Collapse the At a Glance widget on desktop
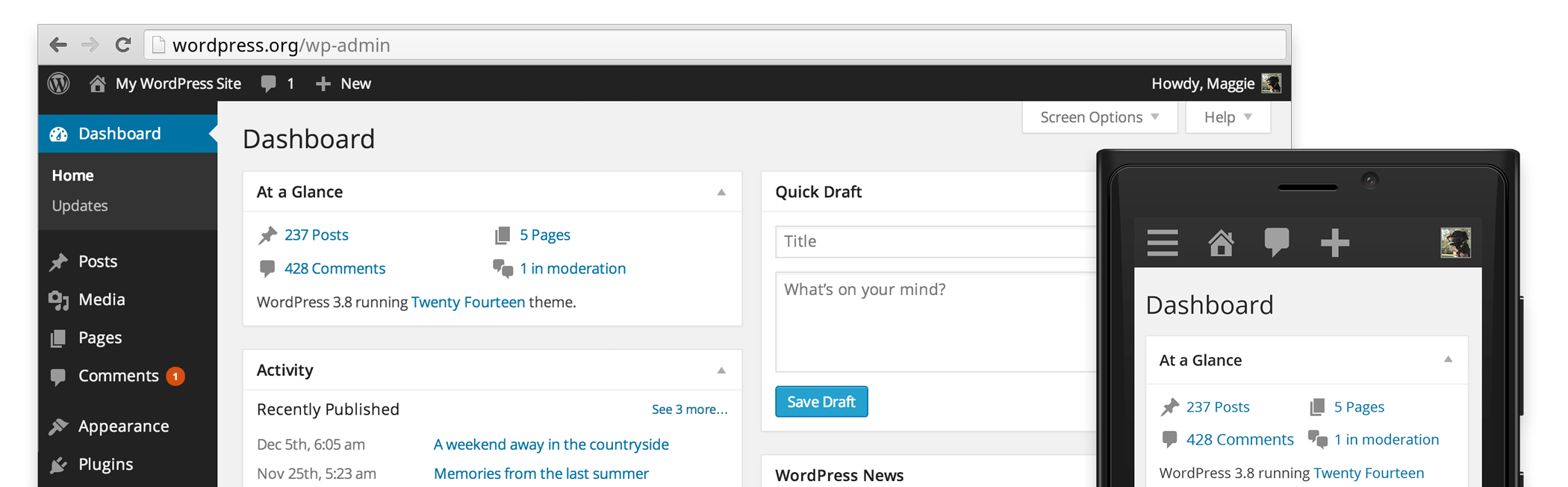Image resolution: width=1568 pixels, height=487 pixels. pyautogui.click(x=721, y=192)
